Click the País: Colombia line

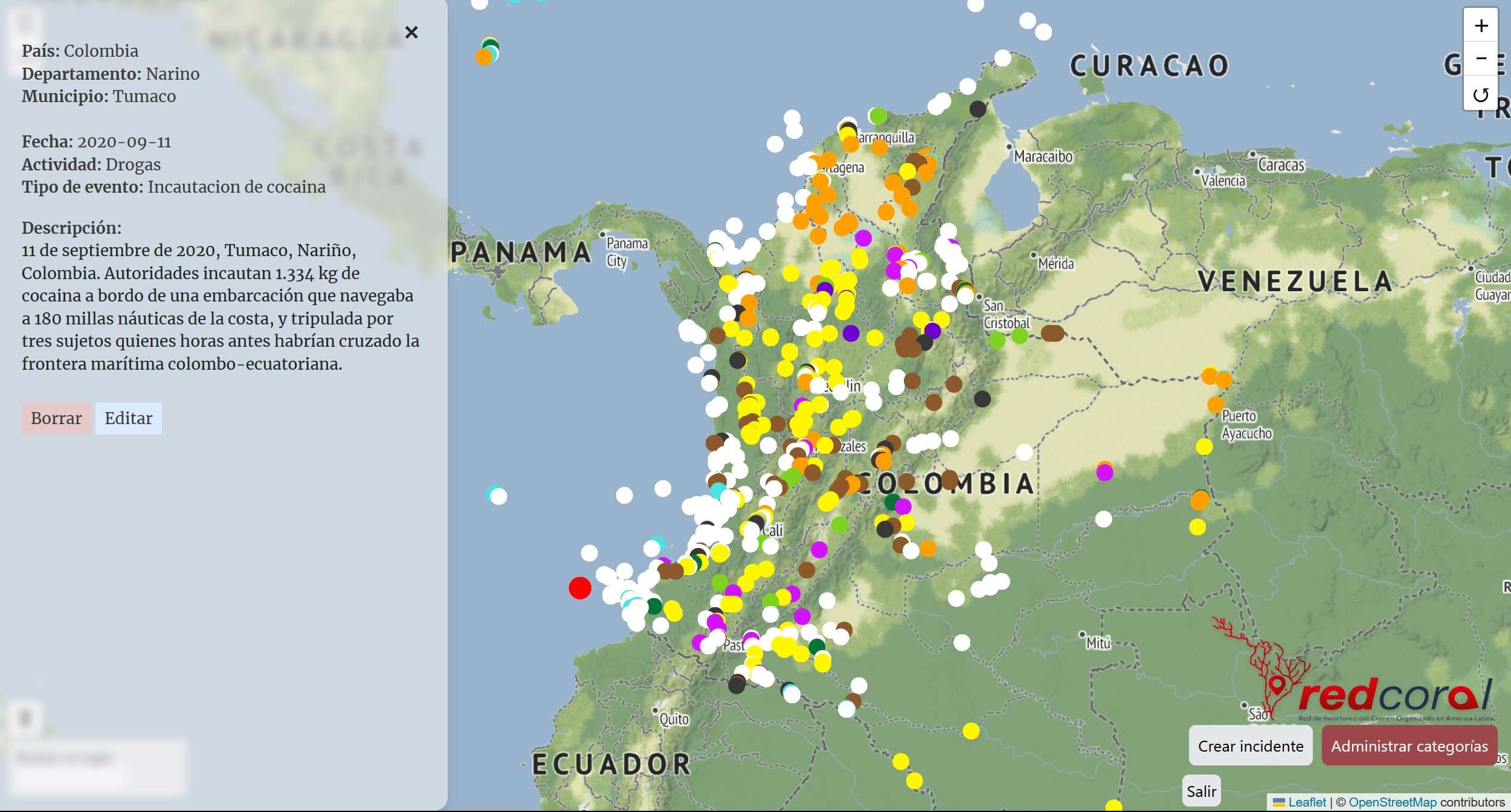coord(80,51)
